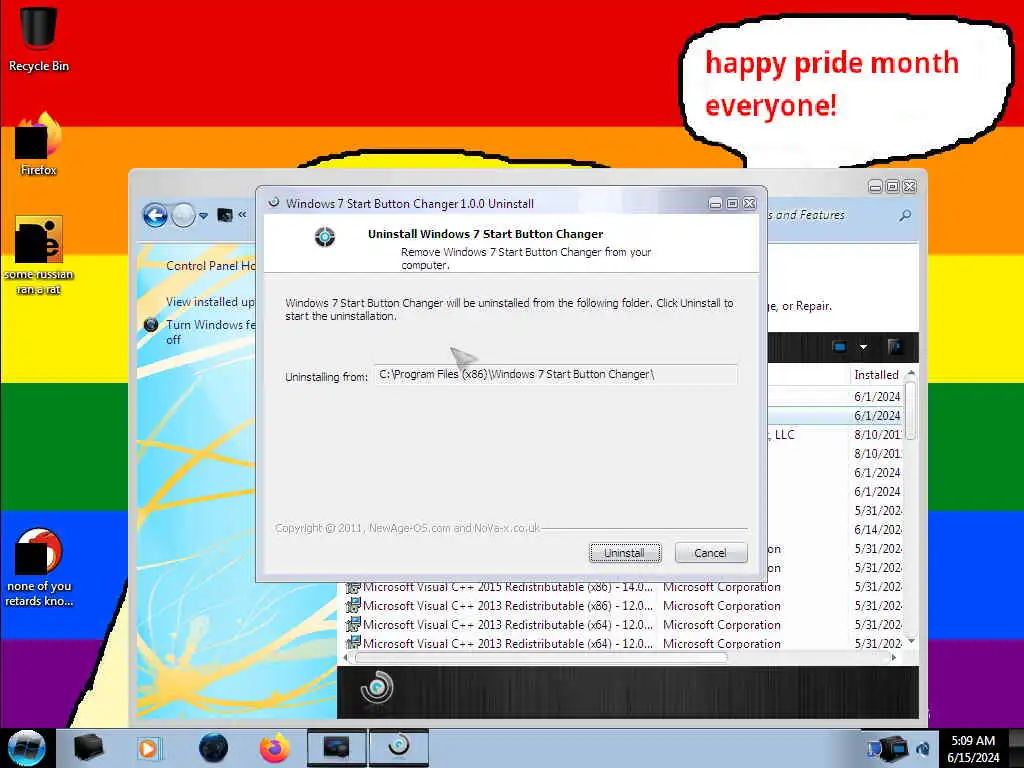The height and width of the screenshot is (768, 1024).
Task: Select the Firefox desktop shortcut
Action: [39, 144]
